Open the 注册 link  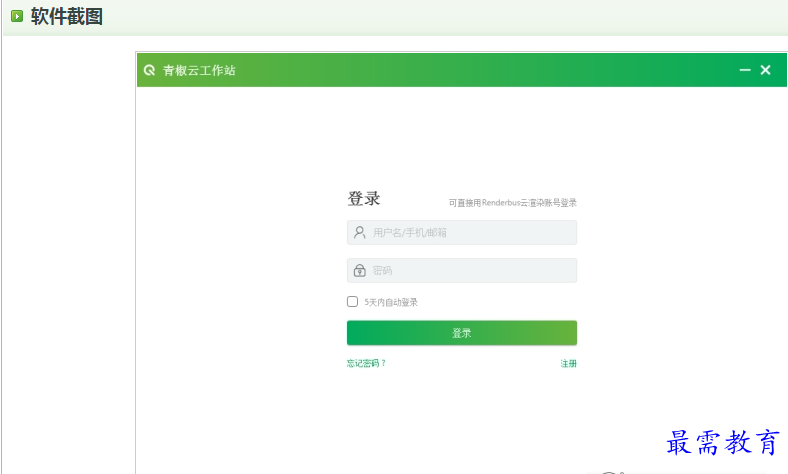(x=568, y=363)
